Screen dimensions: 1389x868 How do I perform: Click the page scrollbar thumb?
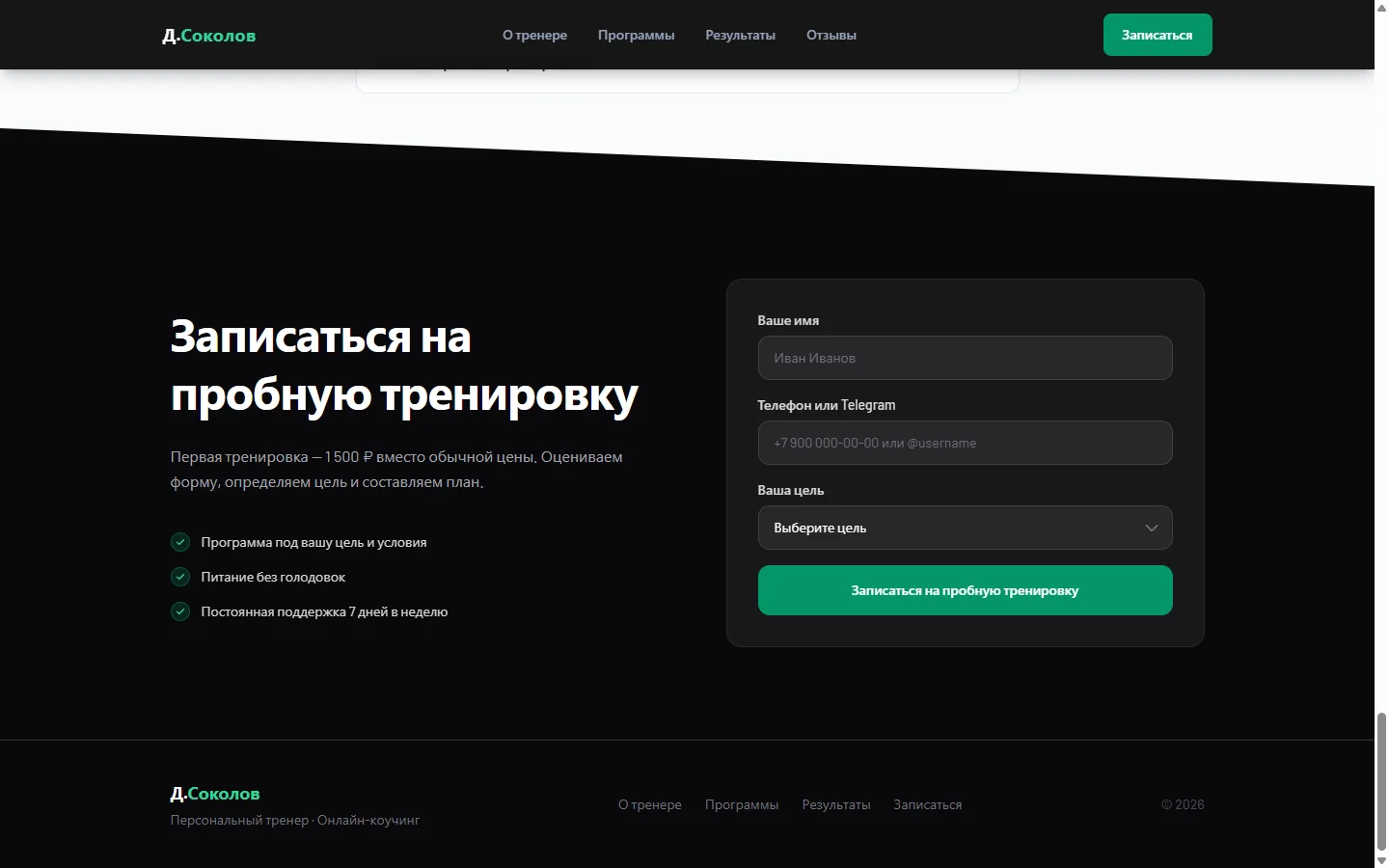point(1381,781)
